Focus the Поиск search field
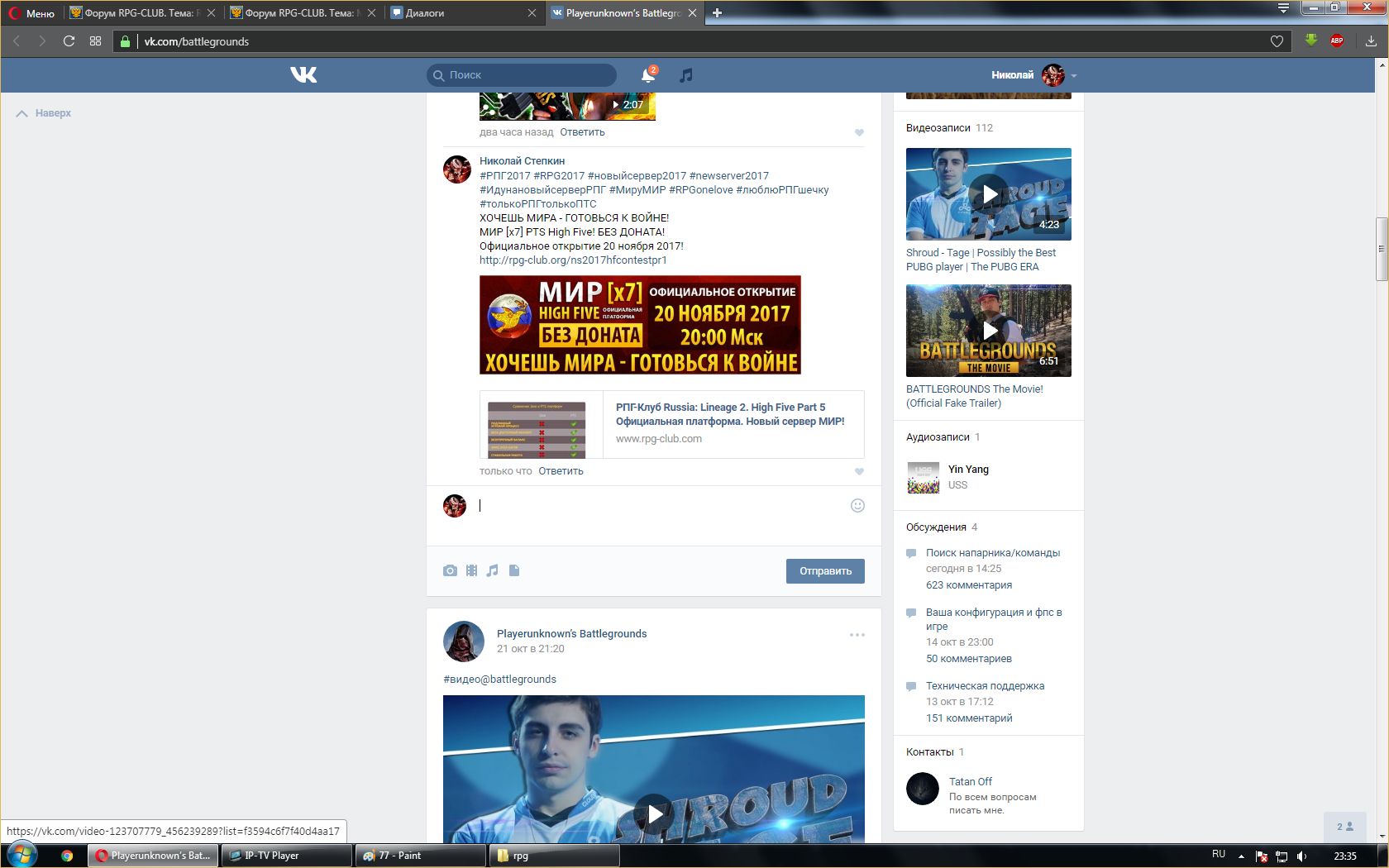 522,75
